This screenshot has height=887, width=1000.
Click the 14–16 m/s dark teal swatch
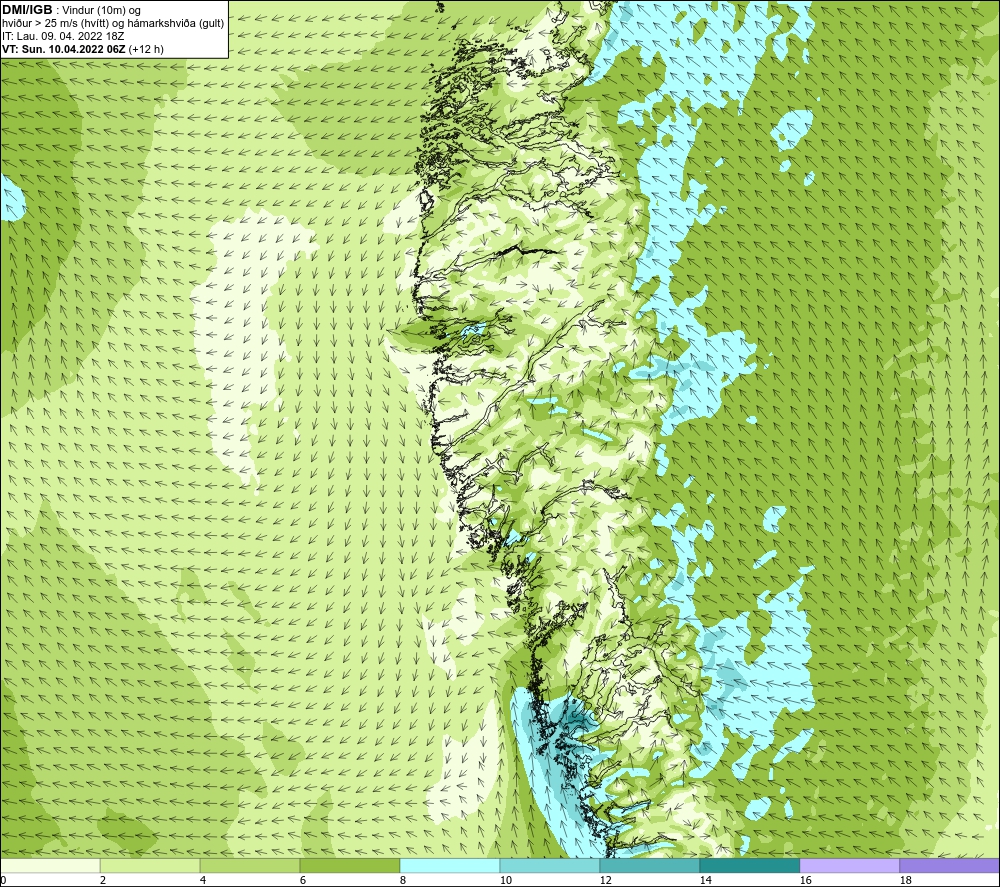click(x=749, y=865)
